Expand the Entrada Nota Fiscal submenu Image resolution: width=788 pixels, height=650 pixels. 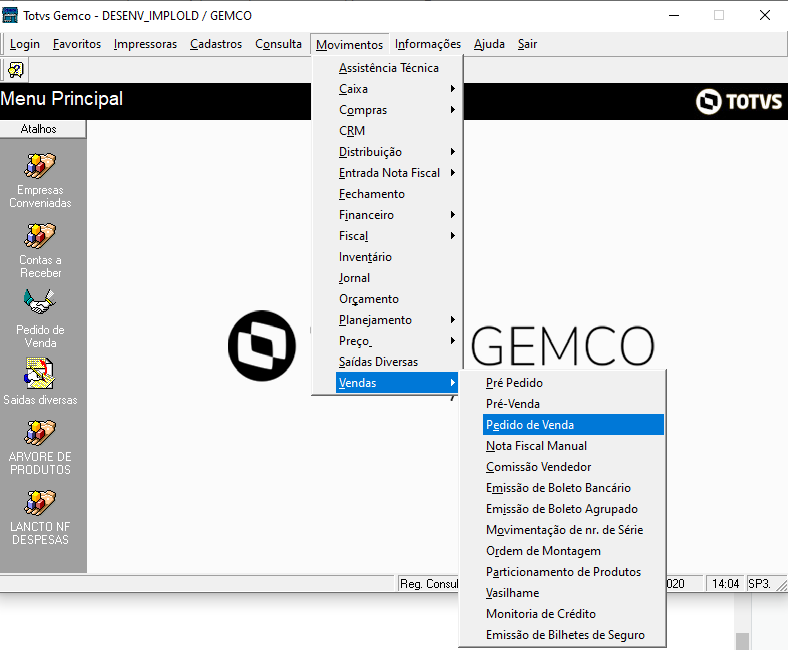[x=387, y=173]
